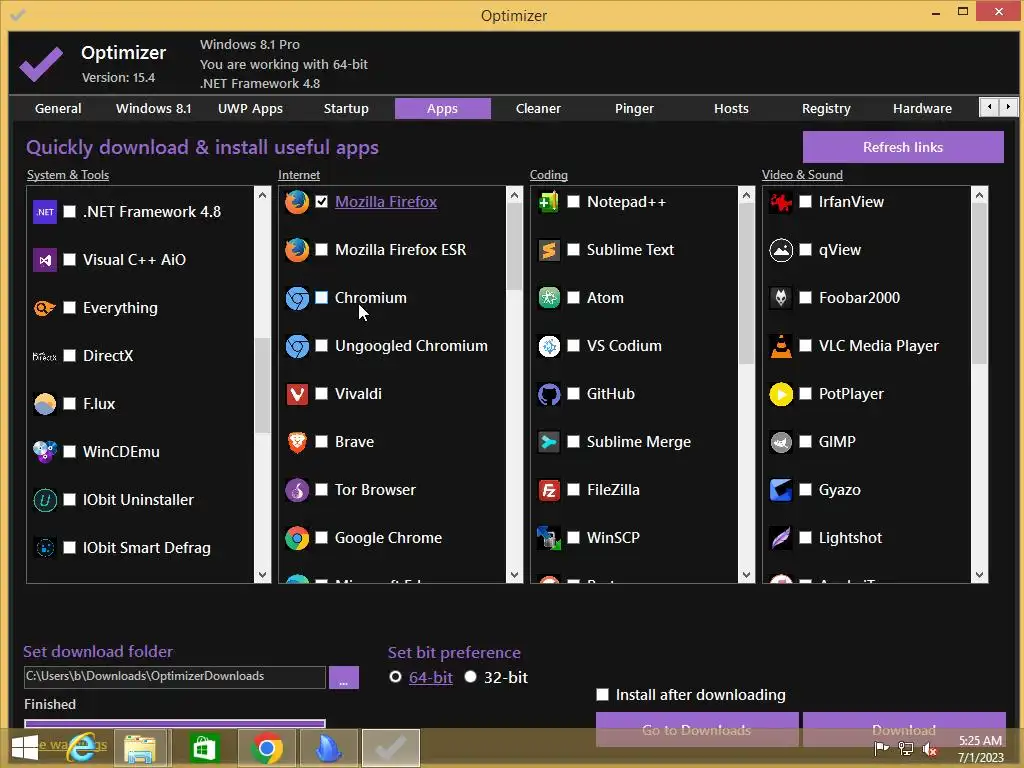Open File Explorer from the taskbar

click(140, 748)
